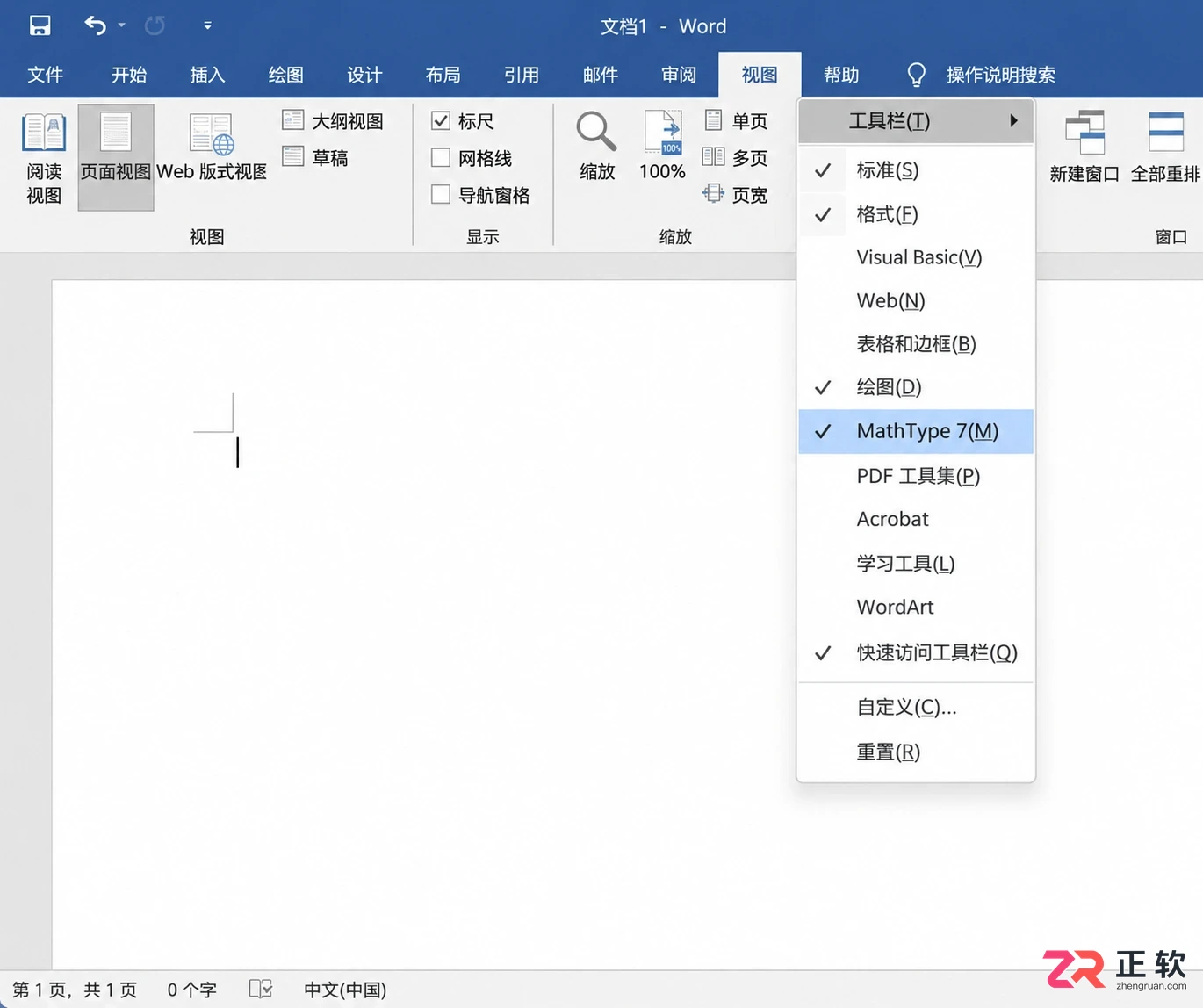Switch to the 引用 ribbon tab
Image resolution: width=1203 pixels, height=1008 pixels.
522,75
